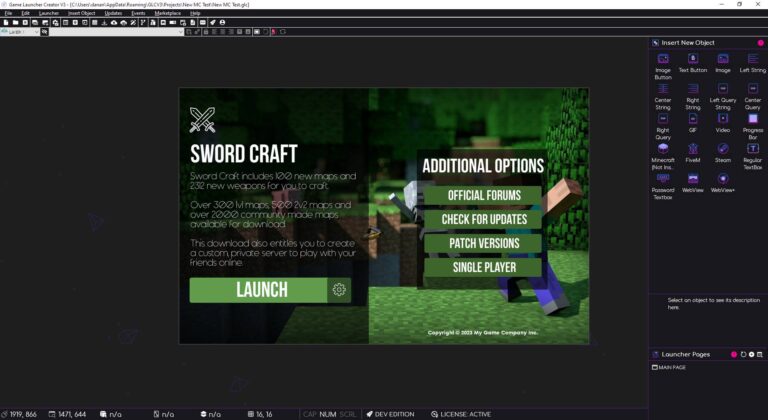Select the copyright text on canvas
The width and height of the screenshot is (768, 420).
pyautogui.click(x=482, y=332)
